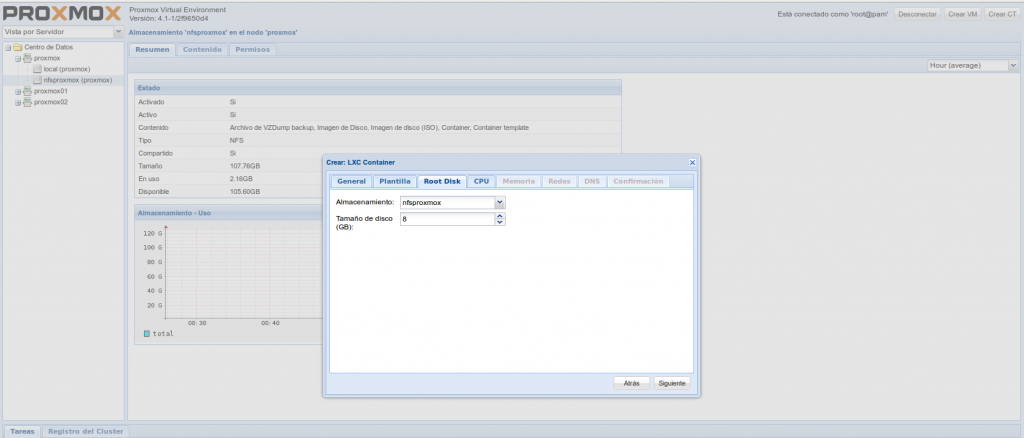
Task: Select the local (proxmox) storage icon
Action: [37, 69]
